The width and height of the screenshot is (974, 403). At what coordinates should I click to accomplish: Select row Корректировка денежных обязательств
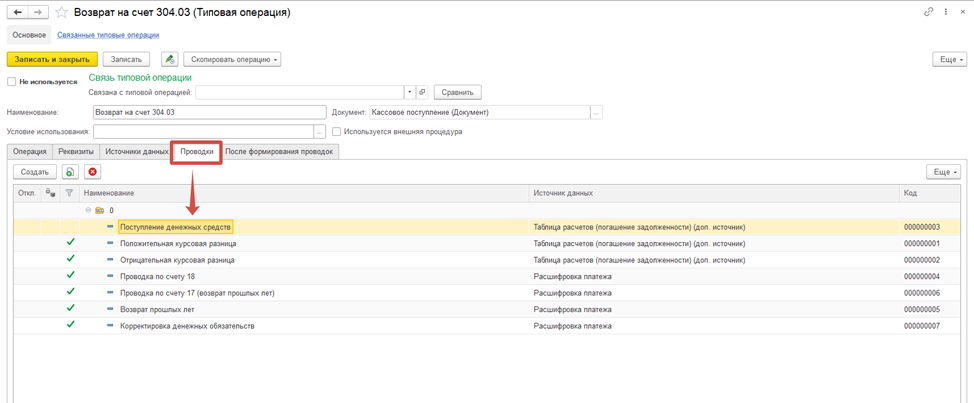tap(488, 325)
